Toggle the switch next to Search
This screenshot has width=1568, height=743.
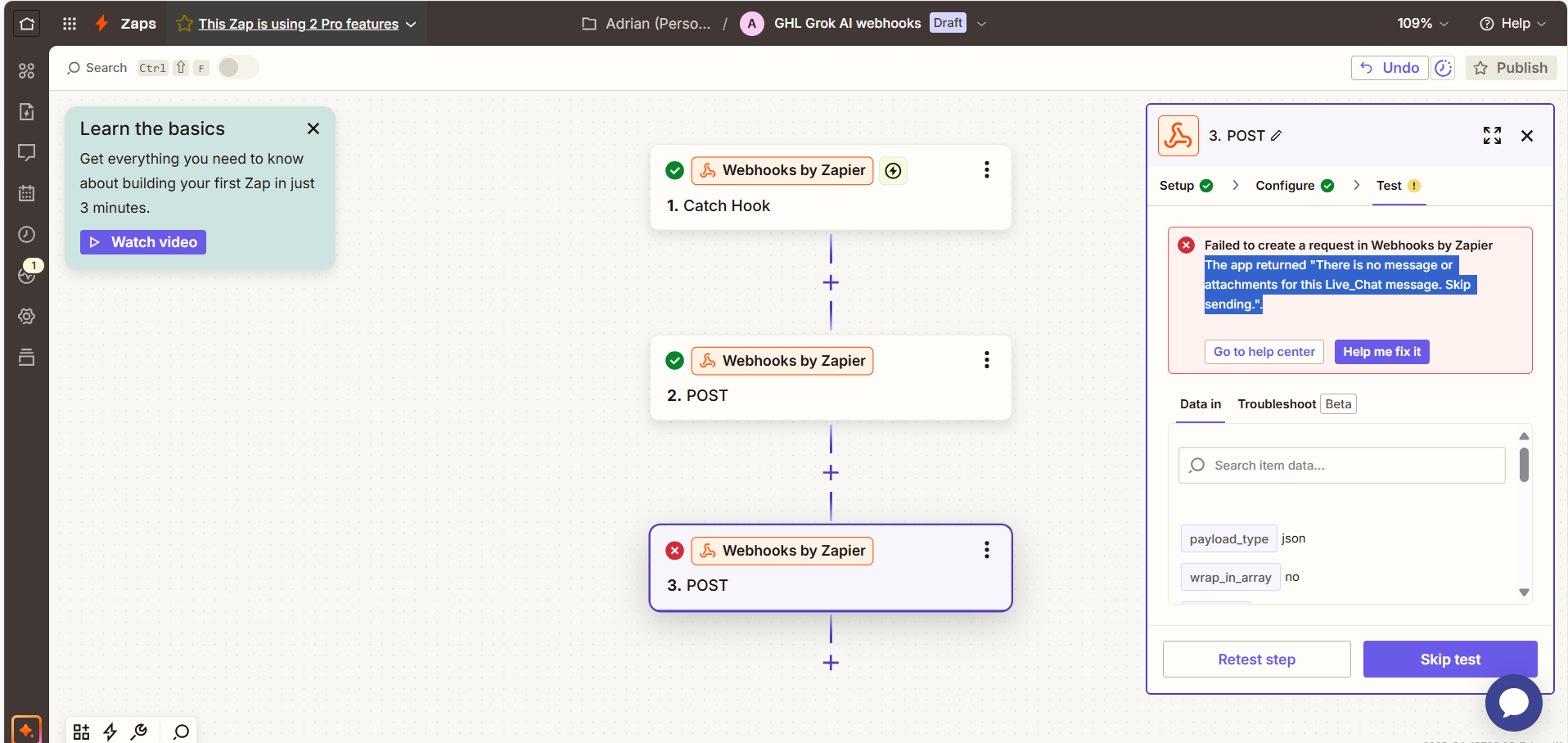[x=238, y=68]
